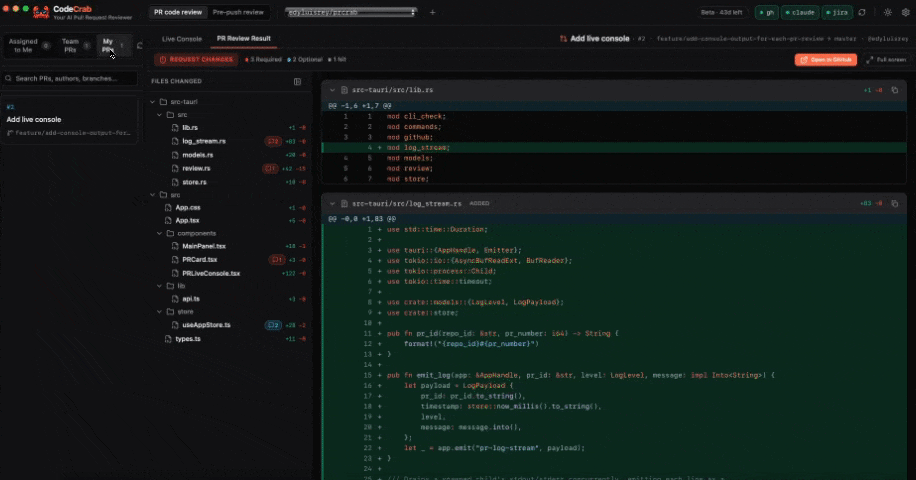The height and width of the screenshot is (480, 916).
Task: Click the comments badge on PRCard.tsx
Action: (x=277, y=259)
